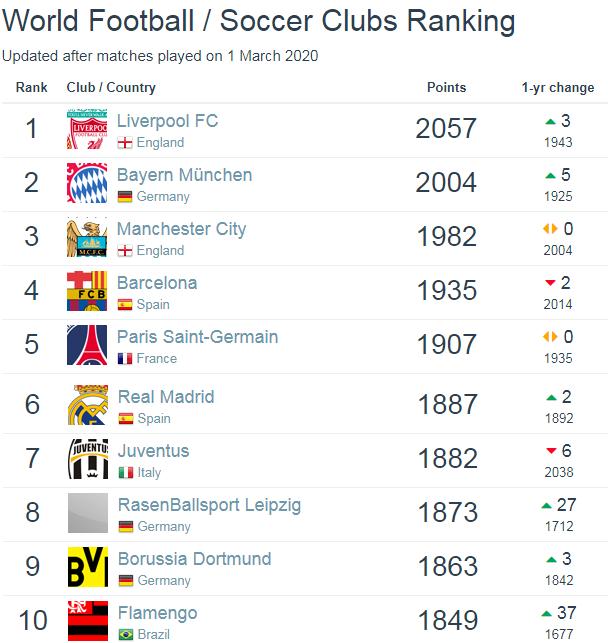Click the Points column header

coord(446,87)
